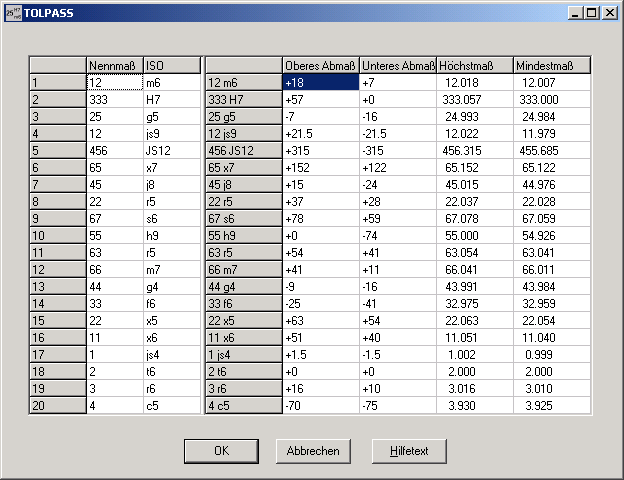The width and height of the screenshot is (624, 480).
Task: Click the Mindestmaß column header
Action: click(x=551, y=65)
